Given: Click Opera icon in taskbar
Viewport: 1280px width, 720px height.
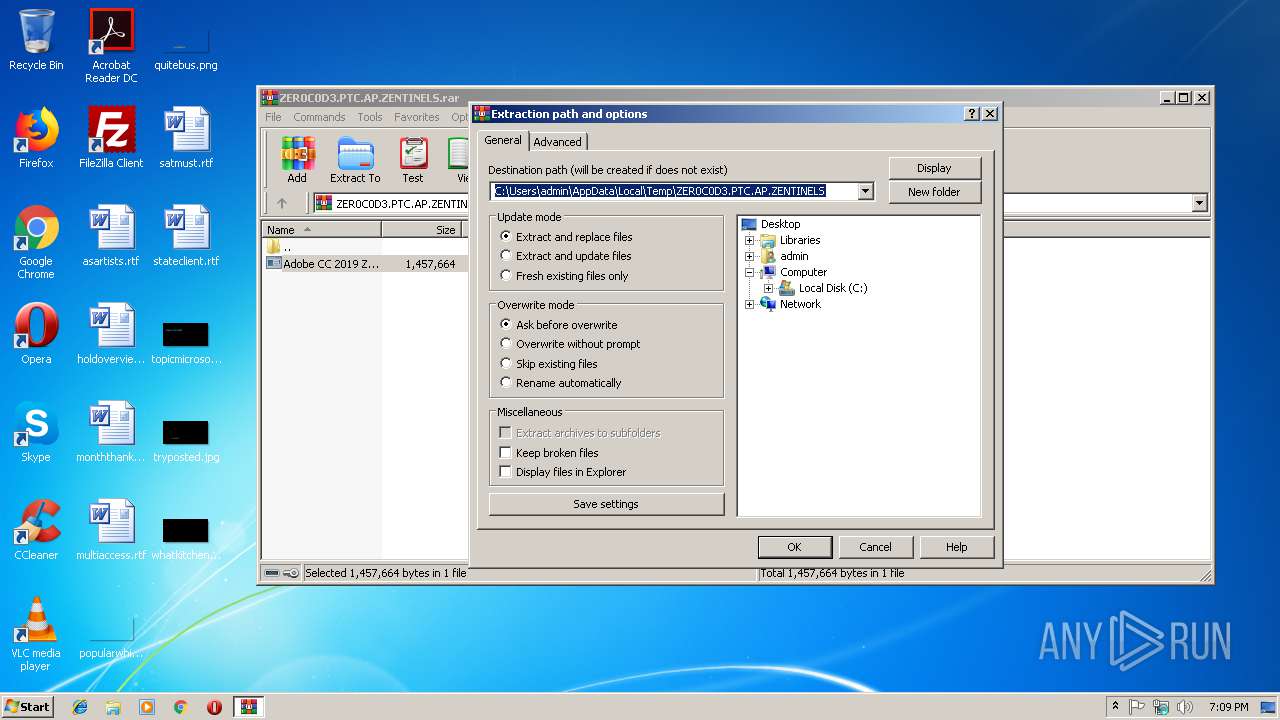Looking at the screenshot, I should (214, 707).
